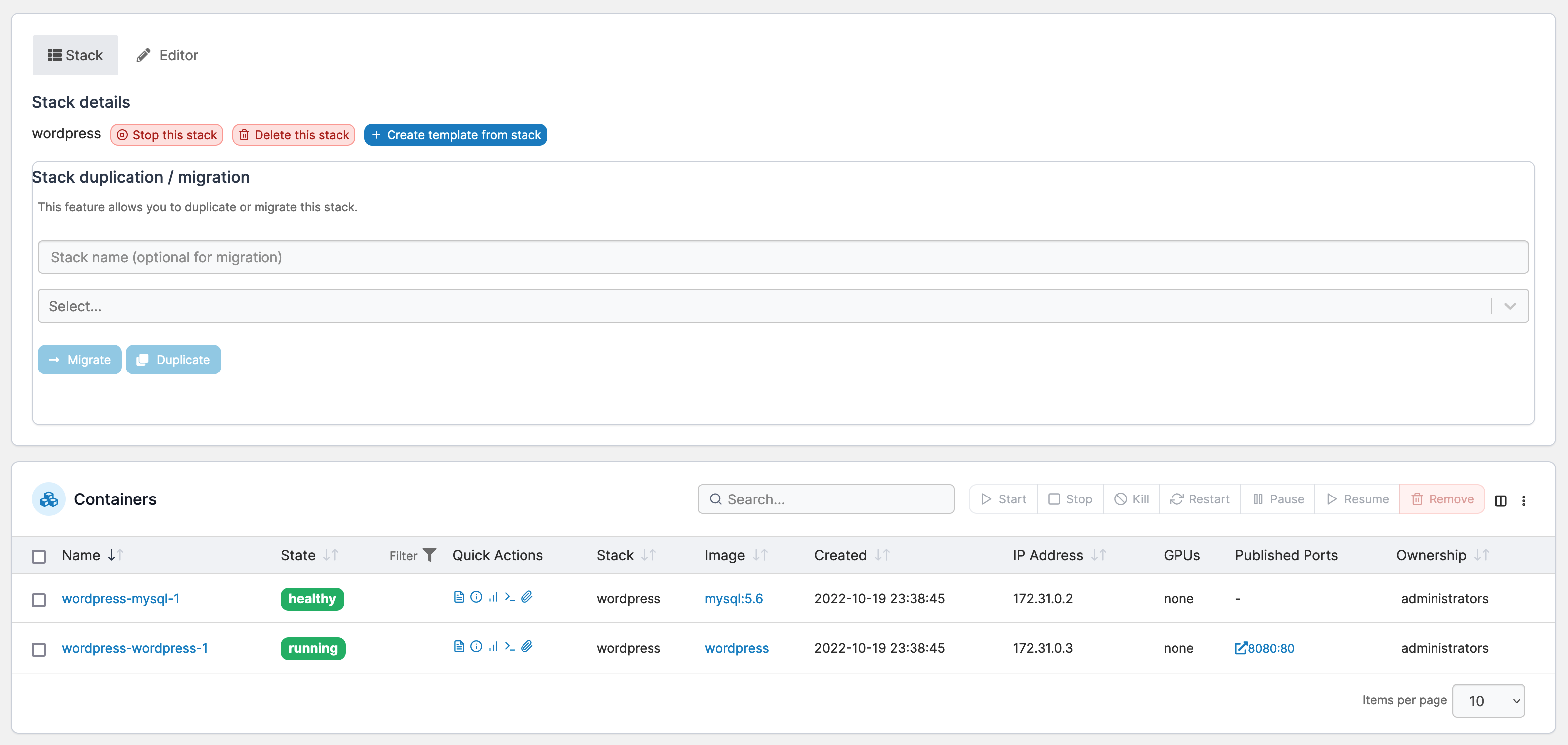
Task: Open published port 8080:80 link
Action: coord(1264,648)
